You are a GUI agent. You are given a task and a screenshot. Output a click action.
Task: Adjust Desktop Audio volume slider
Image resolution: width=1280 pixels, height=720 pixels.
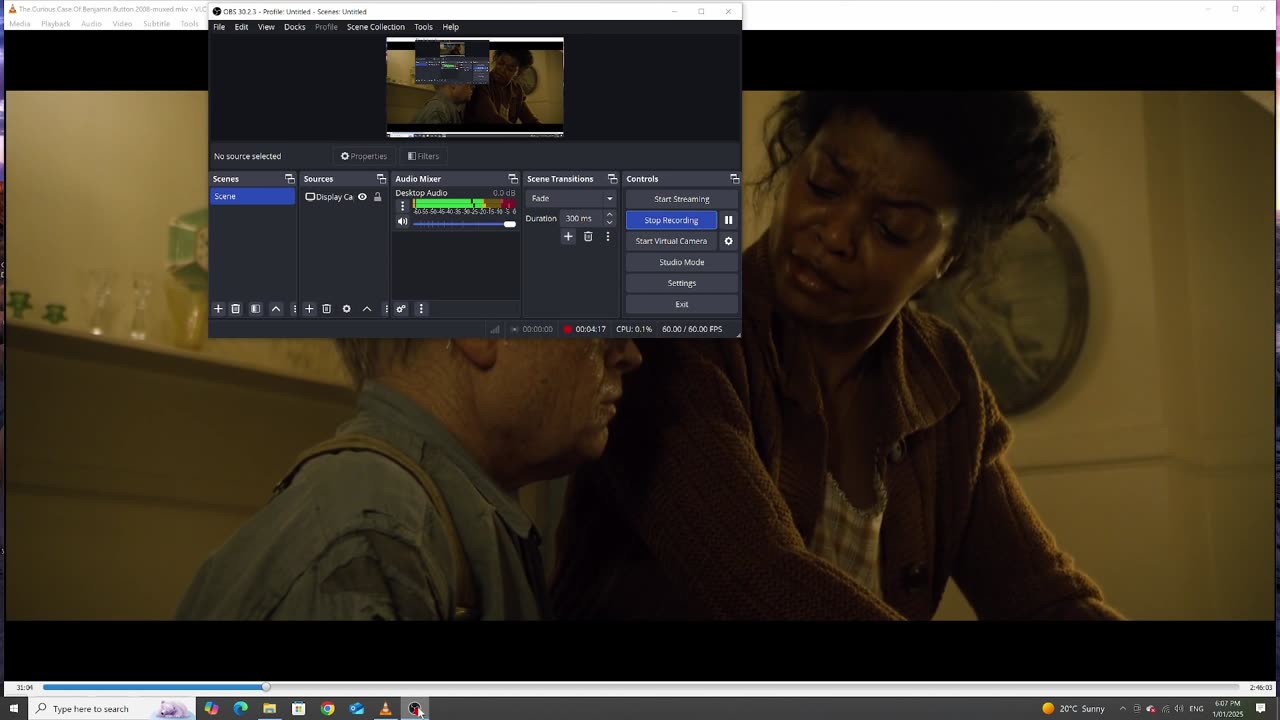(465, 224)
